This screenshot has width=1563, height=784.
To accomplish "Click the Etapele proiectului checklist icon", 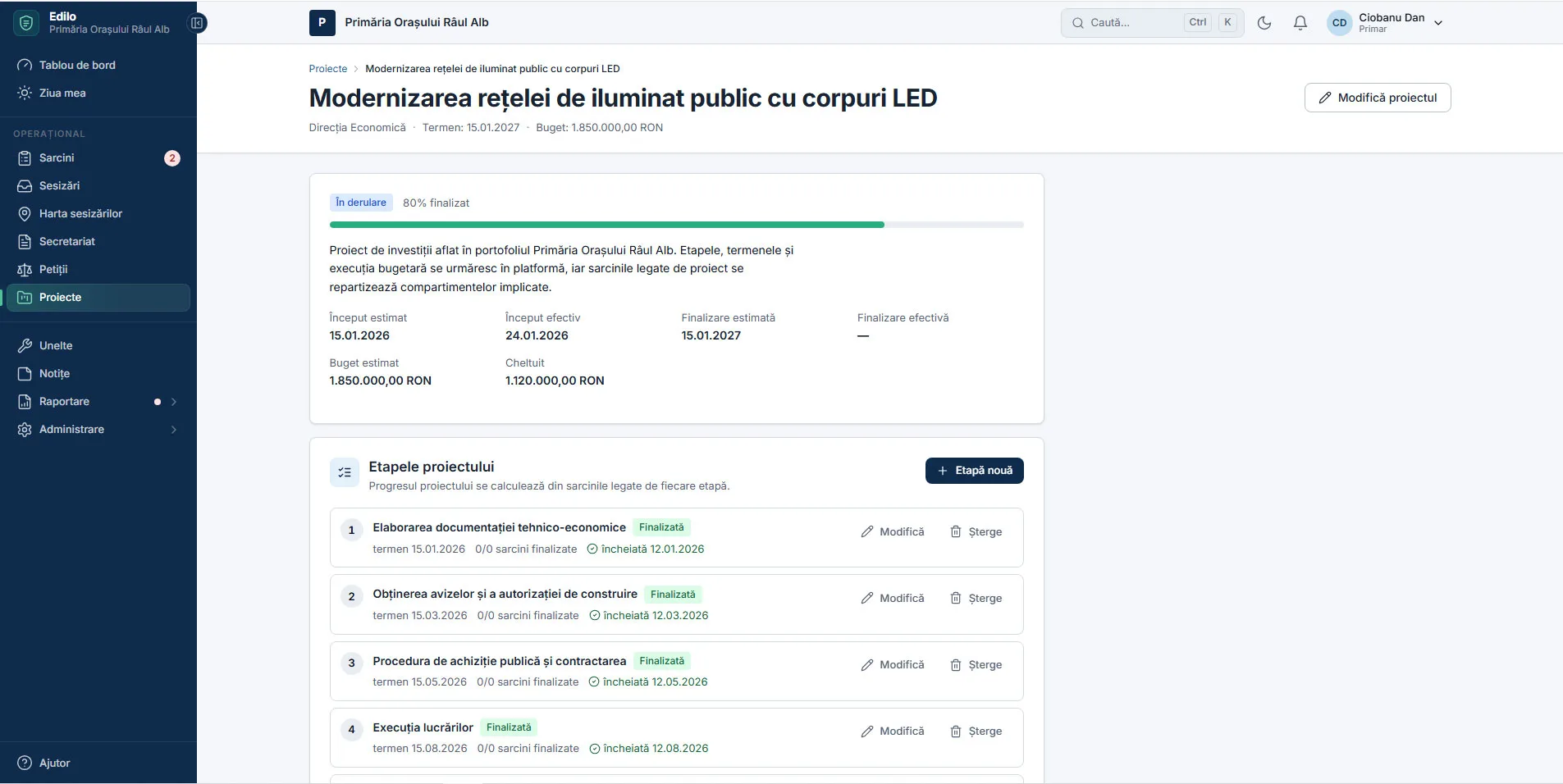I will (x=345, y=472).
